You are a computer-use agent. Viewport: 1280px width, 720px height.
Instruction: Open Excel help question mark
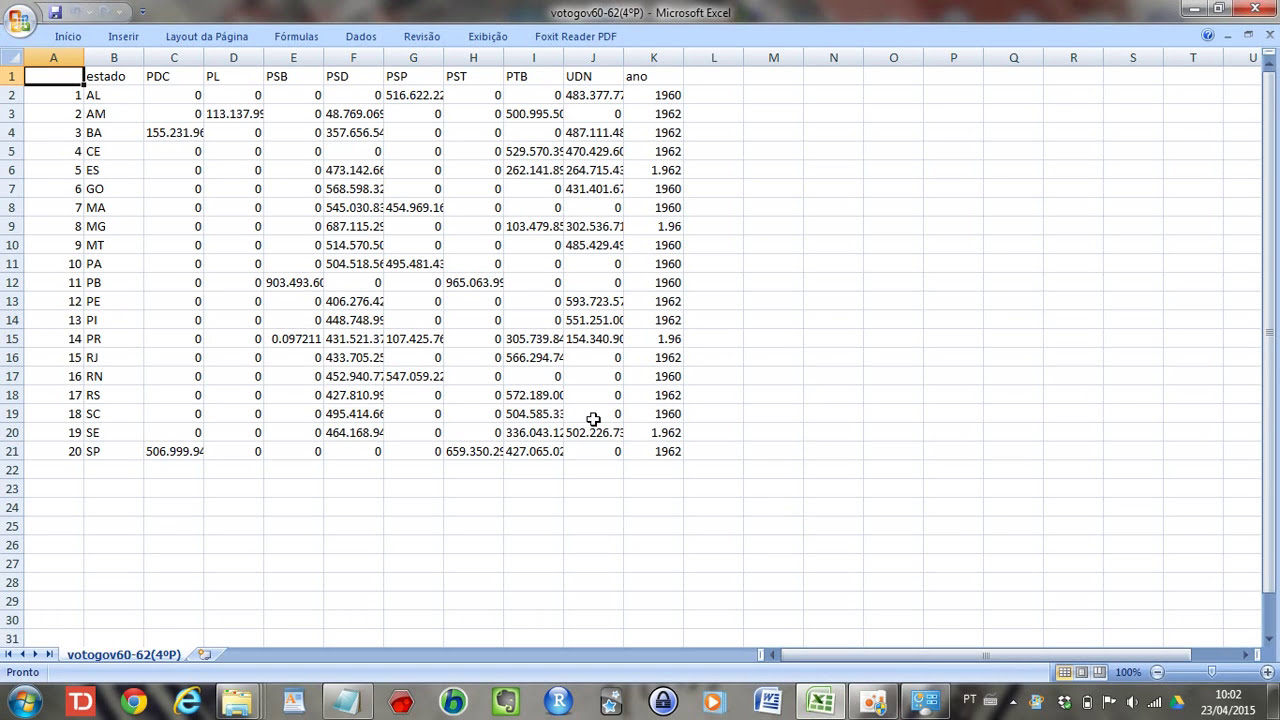(x=1208, y=35)
